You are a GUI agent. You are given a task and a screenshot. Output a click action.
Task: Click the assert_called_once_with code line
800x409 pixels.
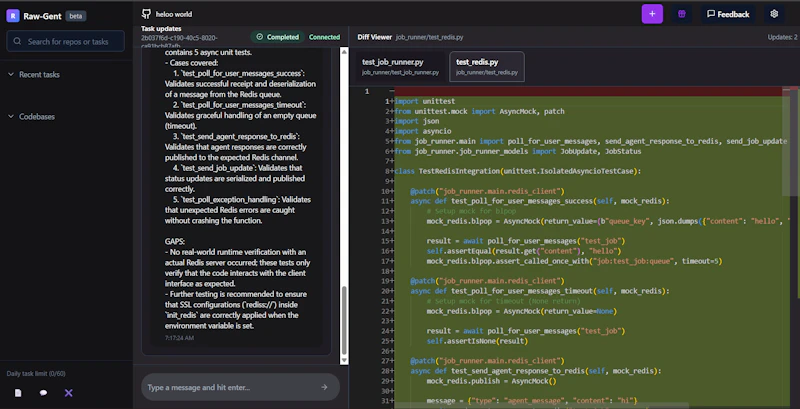(574, 261)
